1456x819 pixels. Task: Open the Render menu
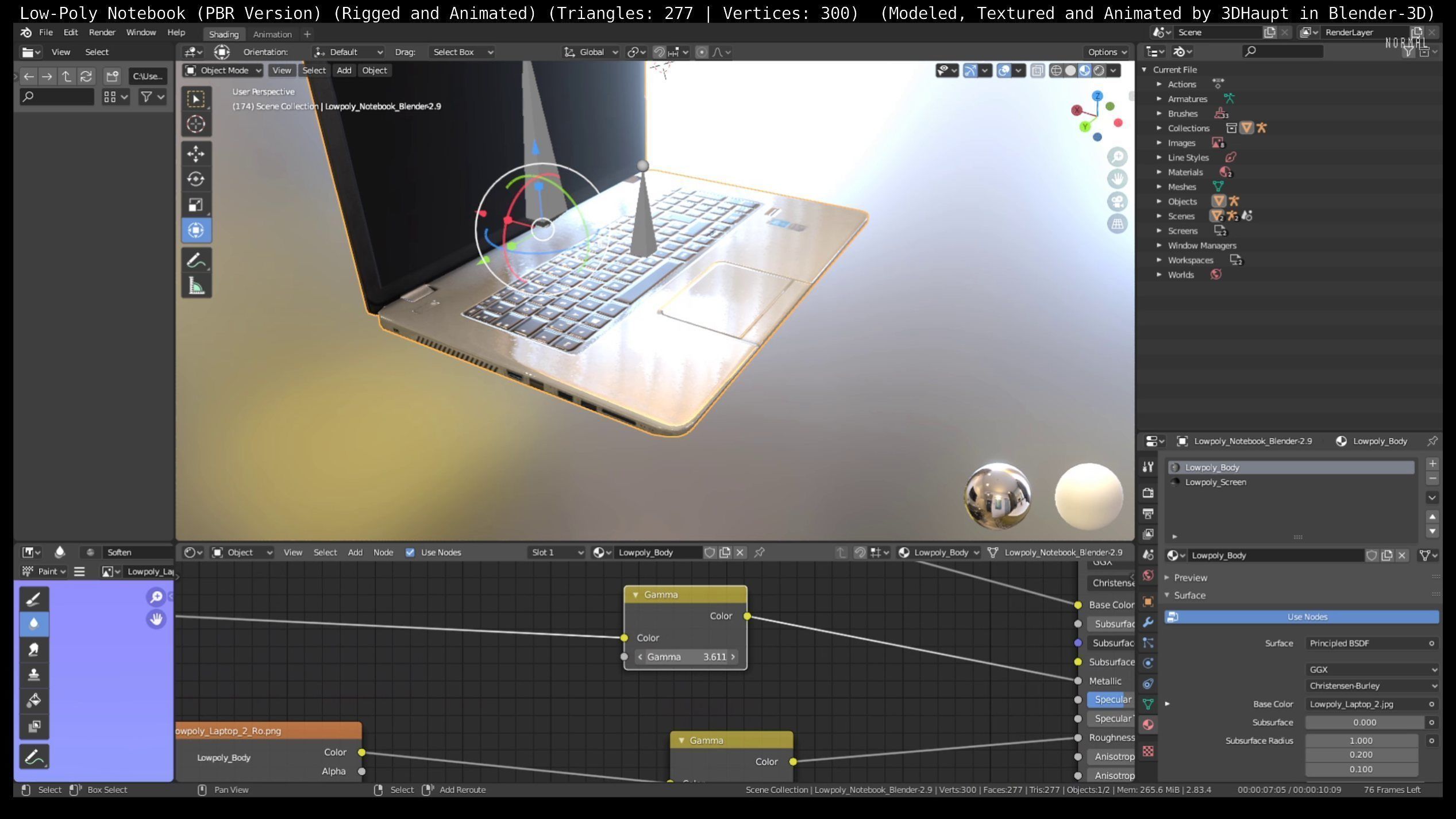[x=102, y=32]
